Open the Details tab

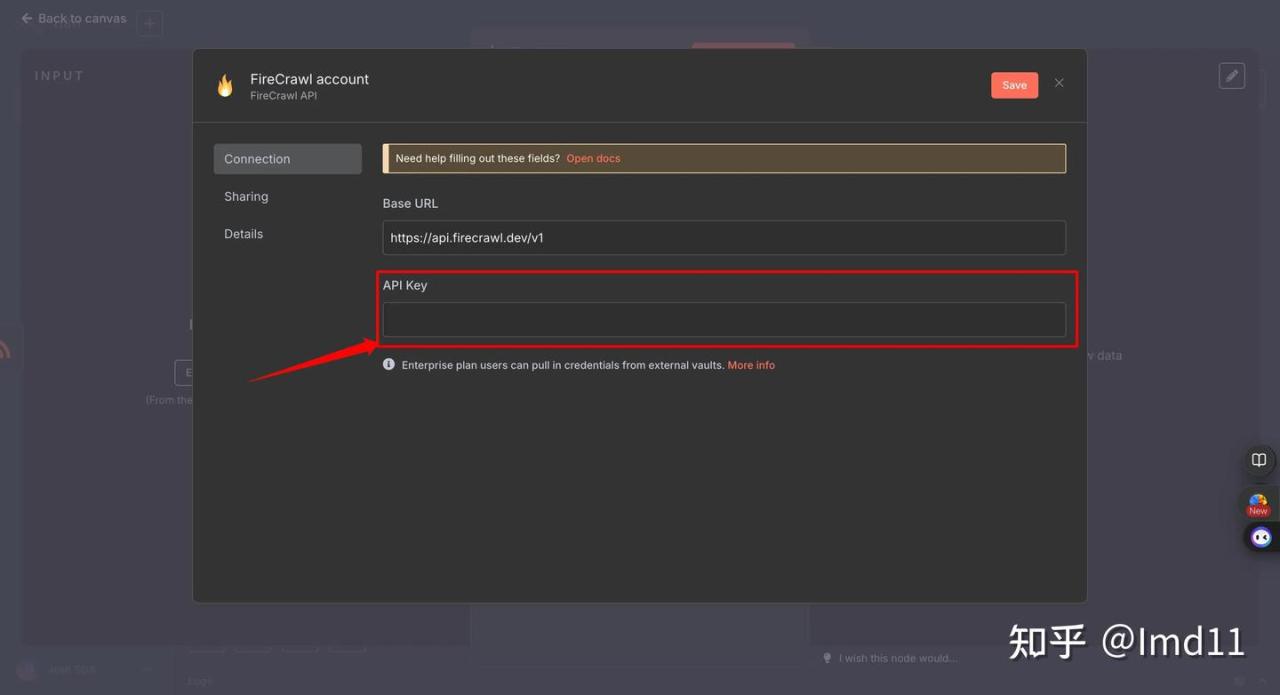(243, 234)
